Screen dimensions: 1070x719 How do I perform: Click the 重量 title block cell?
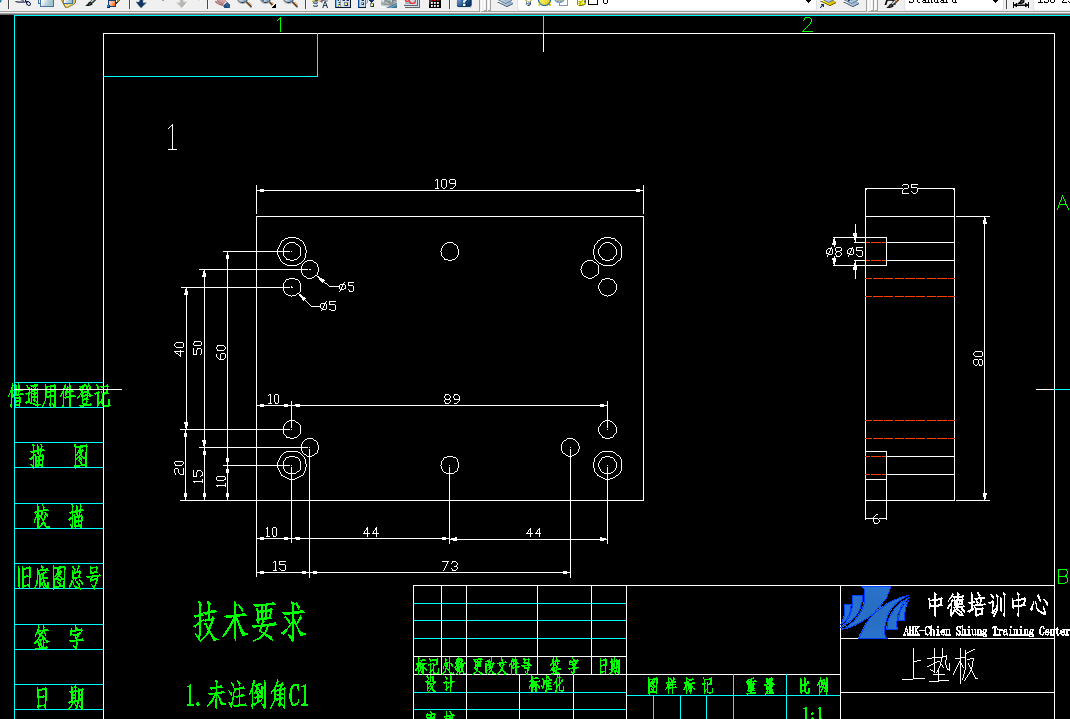click(x=761, y=686)
